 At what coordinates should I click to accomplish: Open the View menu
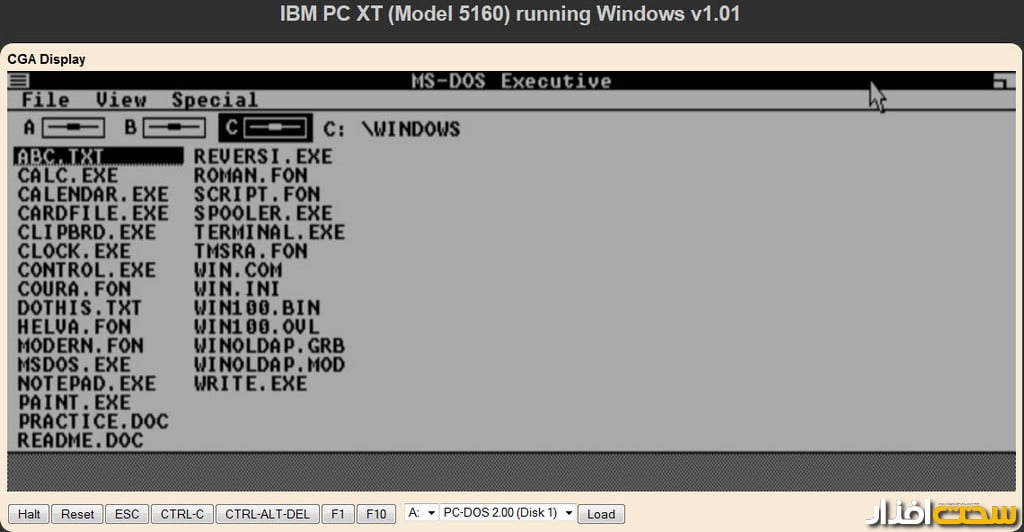121,100
